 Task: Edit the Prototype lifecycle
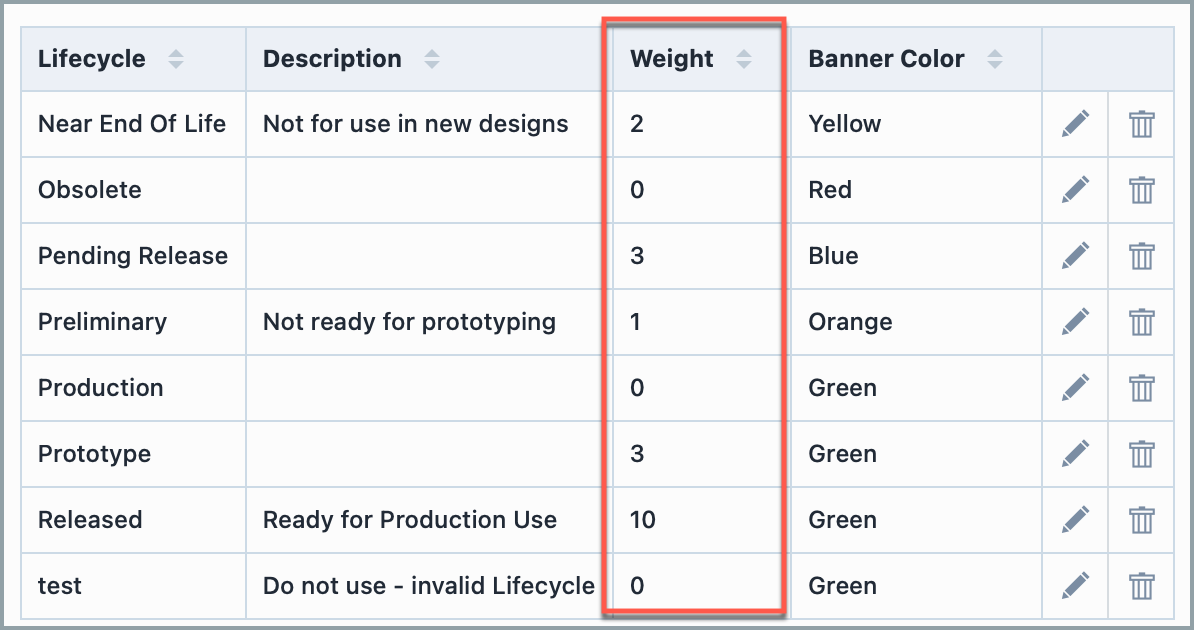click(1074, 454)
